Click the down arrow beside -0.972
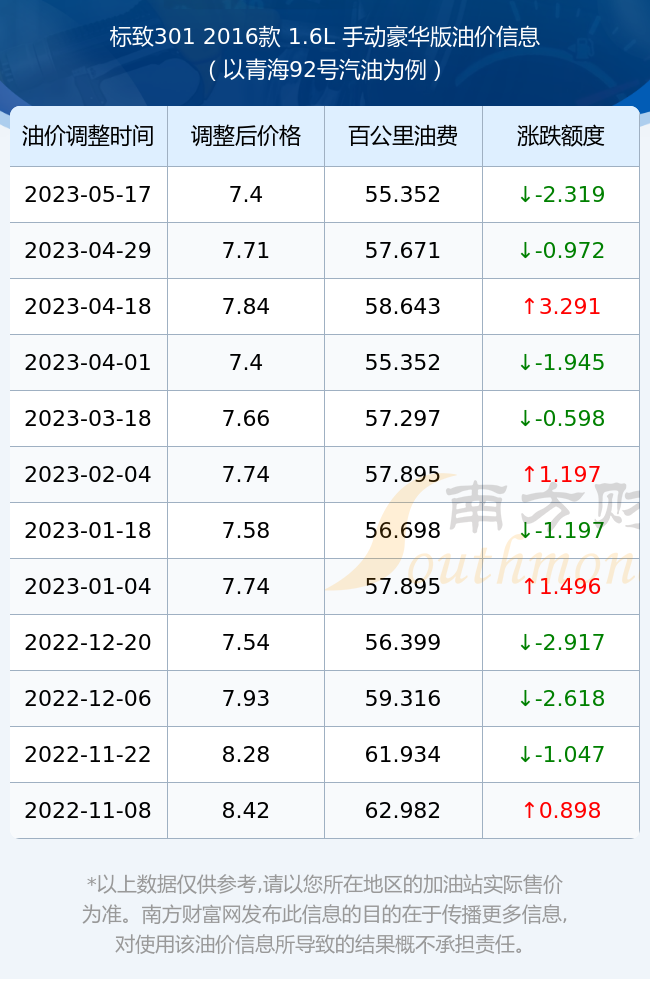The width and height of the screenshot is (650, 1000). (x=525, y=250)
